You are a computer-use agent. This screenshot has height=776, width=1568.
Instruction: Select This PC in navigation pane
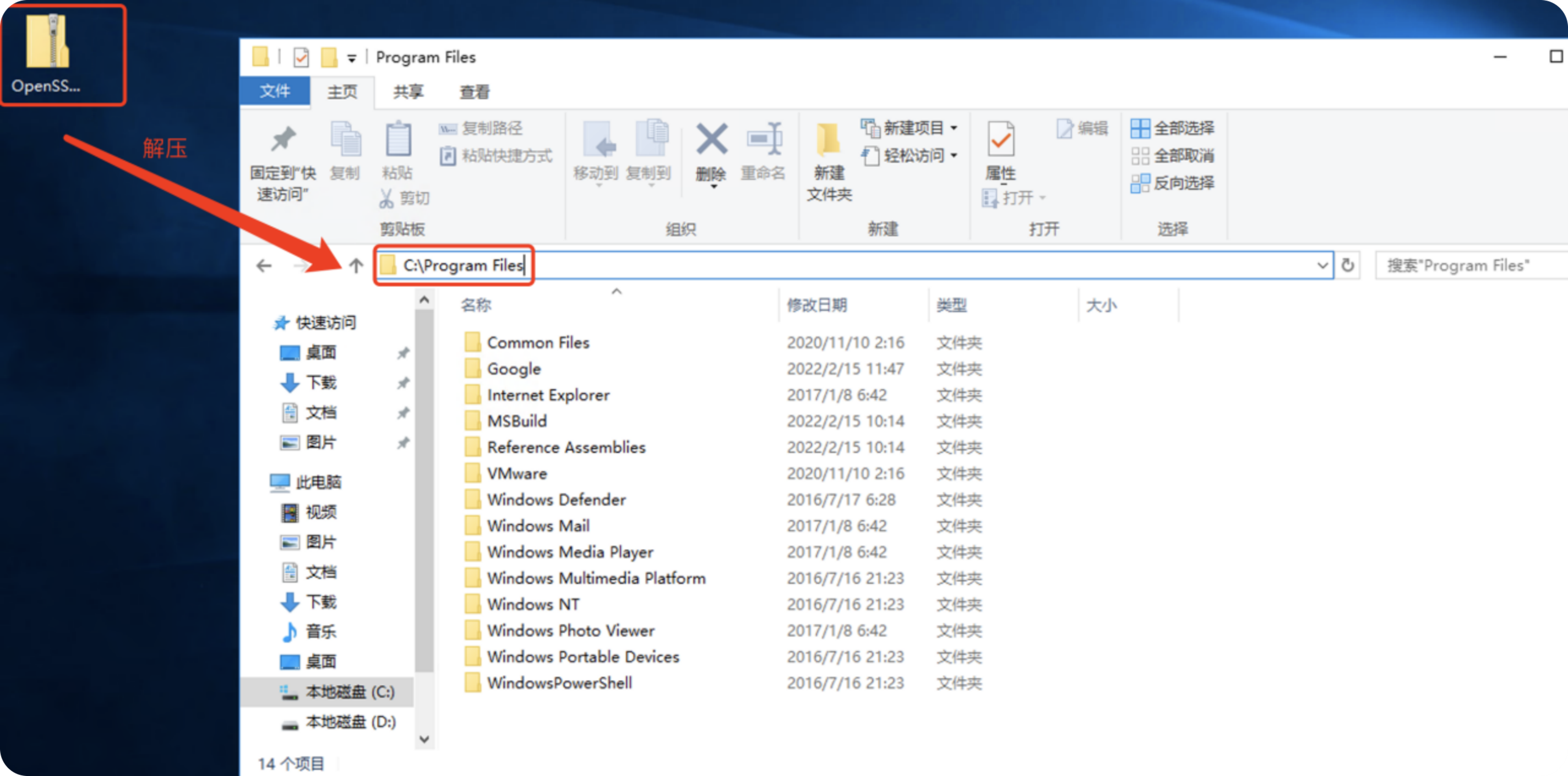pos(306,482)
